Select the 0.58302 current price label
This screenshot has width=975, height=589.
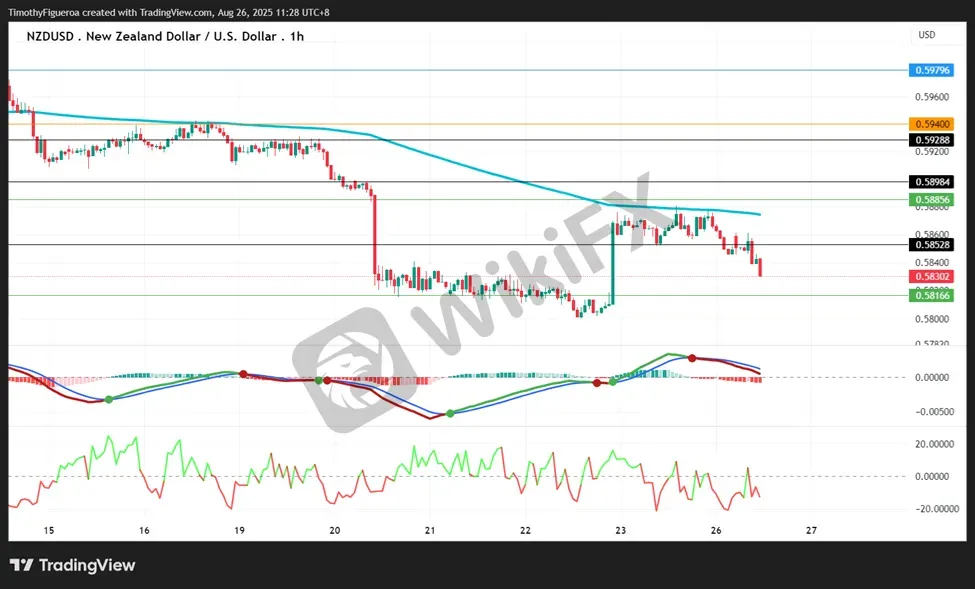point(931,277)
